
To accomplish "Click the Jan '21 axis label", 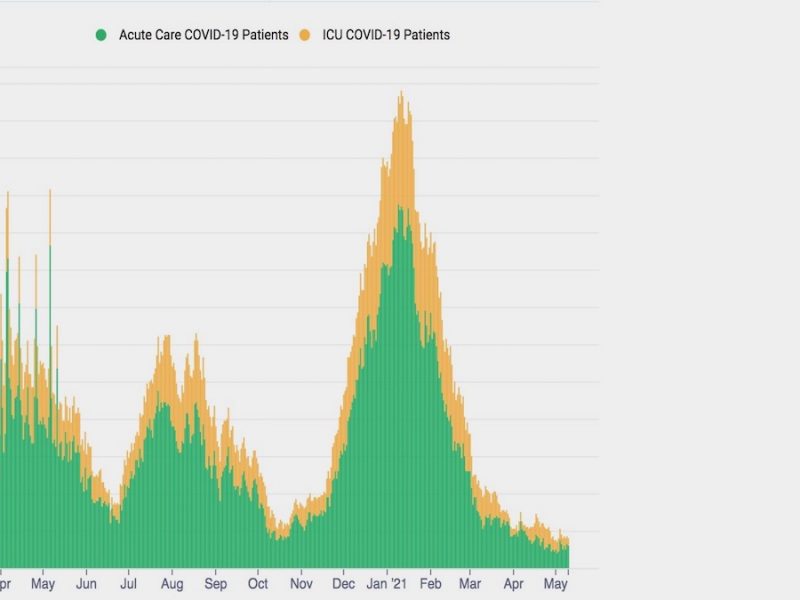I will [385, 583].
